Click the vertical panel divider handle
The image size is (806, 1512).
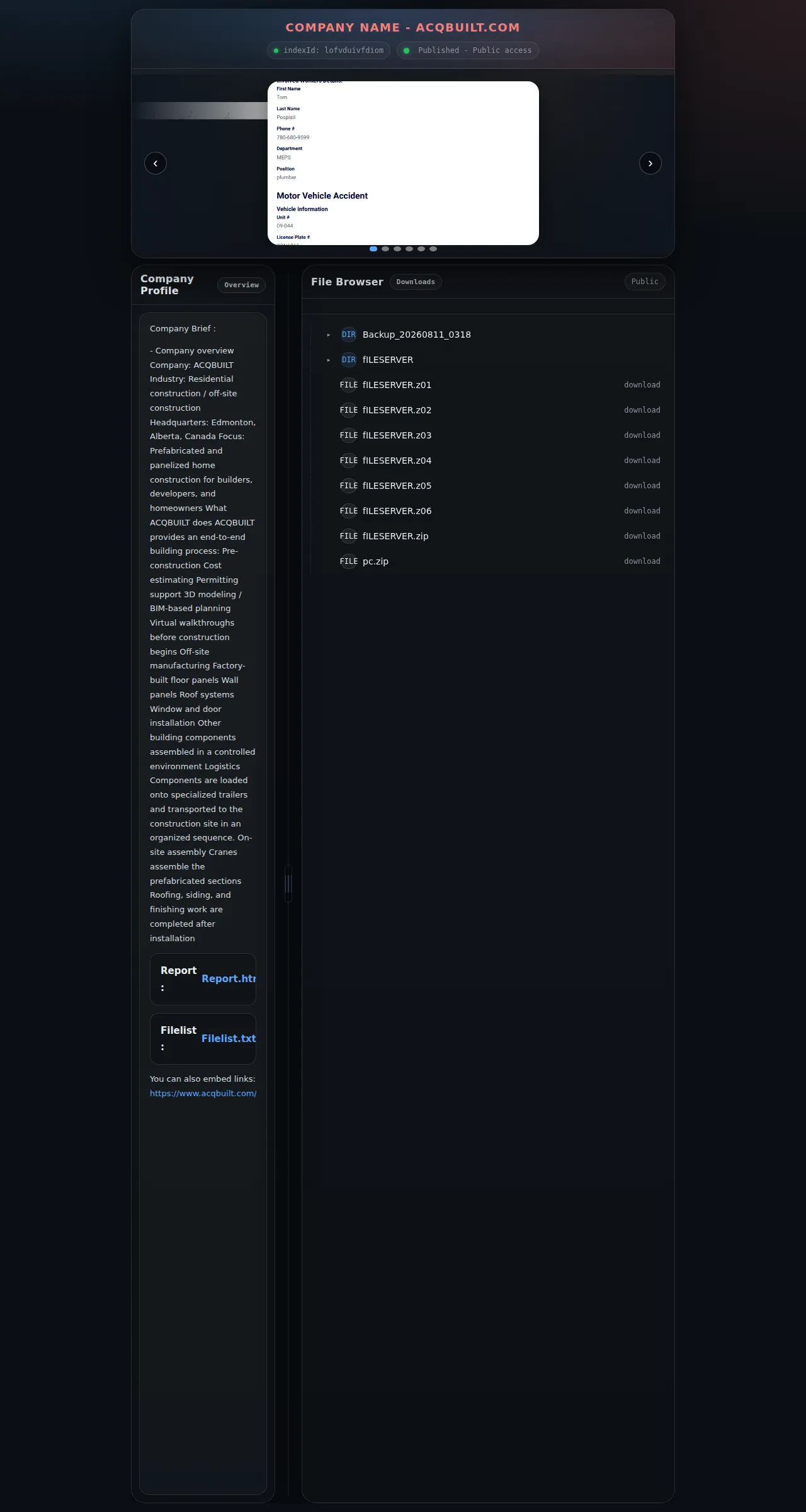[288, 884]
